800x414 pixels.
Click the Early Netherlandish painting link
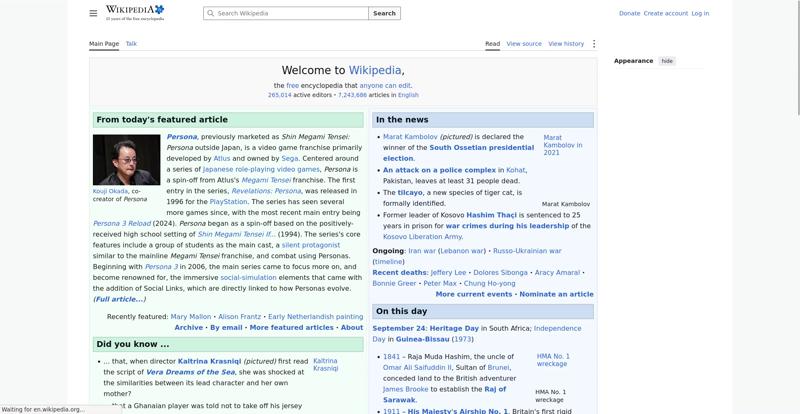[x=315, y=316]
